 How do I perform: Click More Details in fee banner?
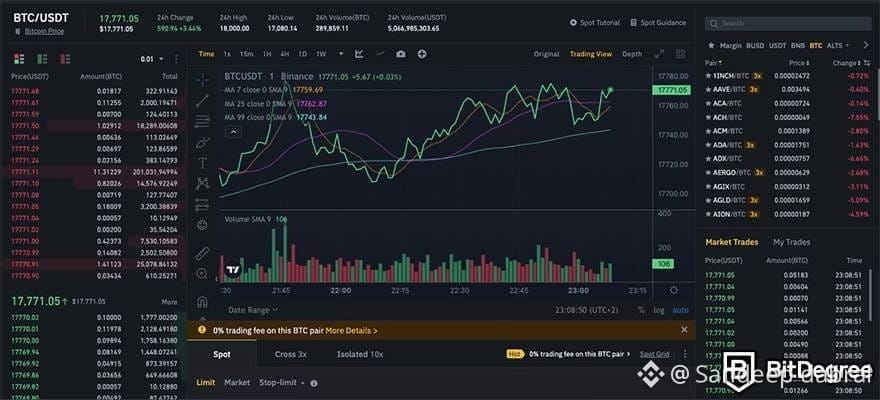point(351,330)
